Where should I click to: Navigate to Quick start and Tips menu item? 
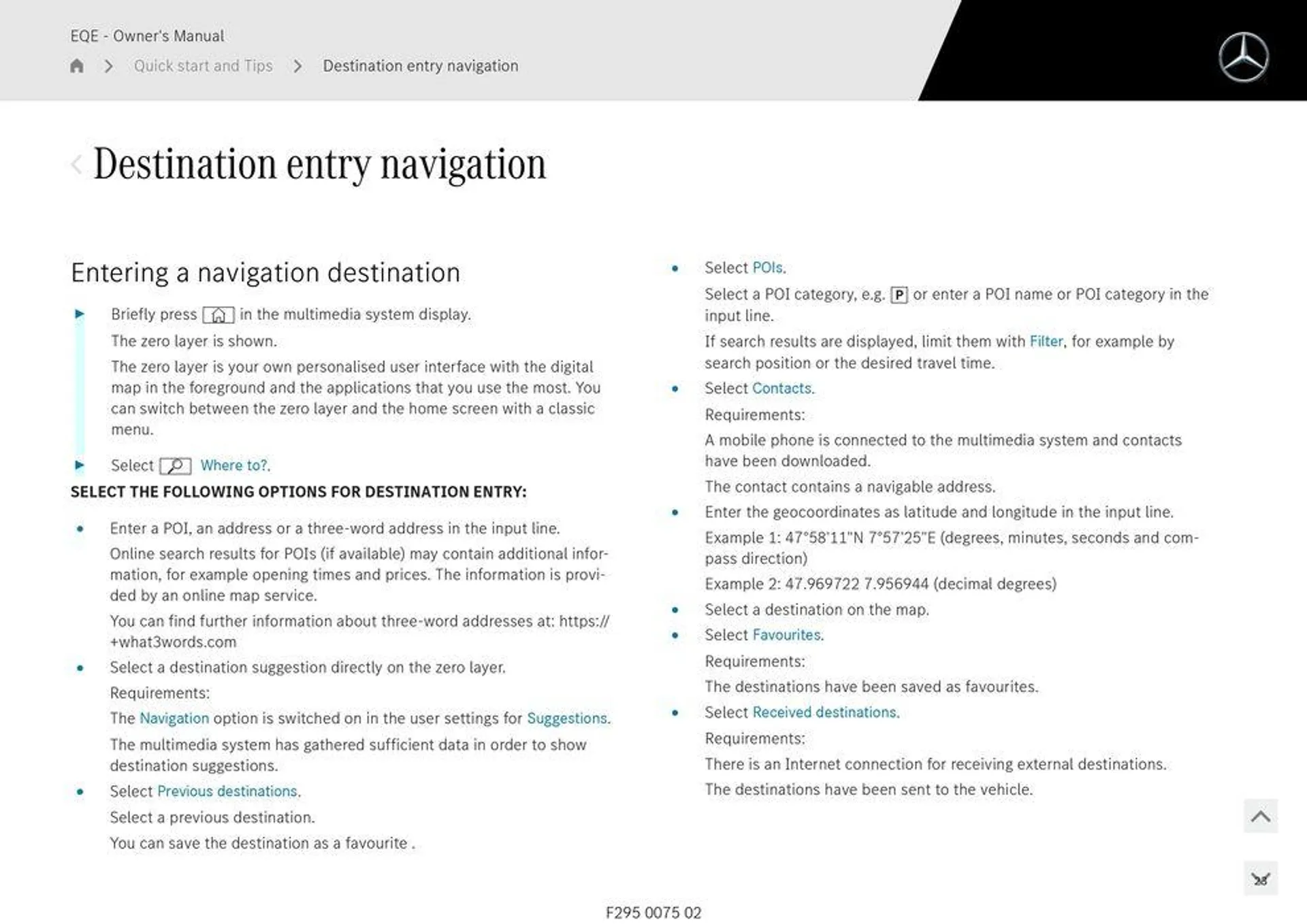(x=204, y=65)
